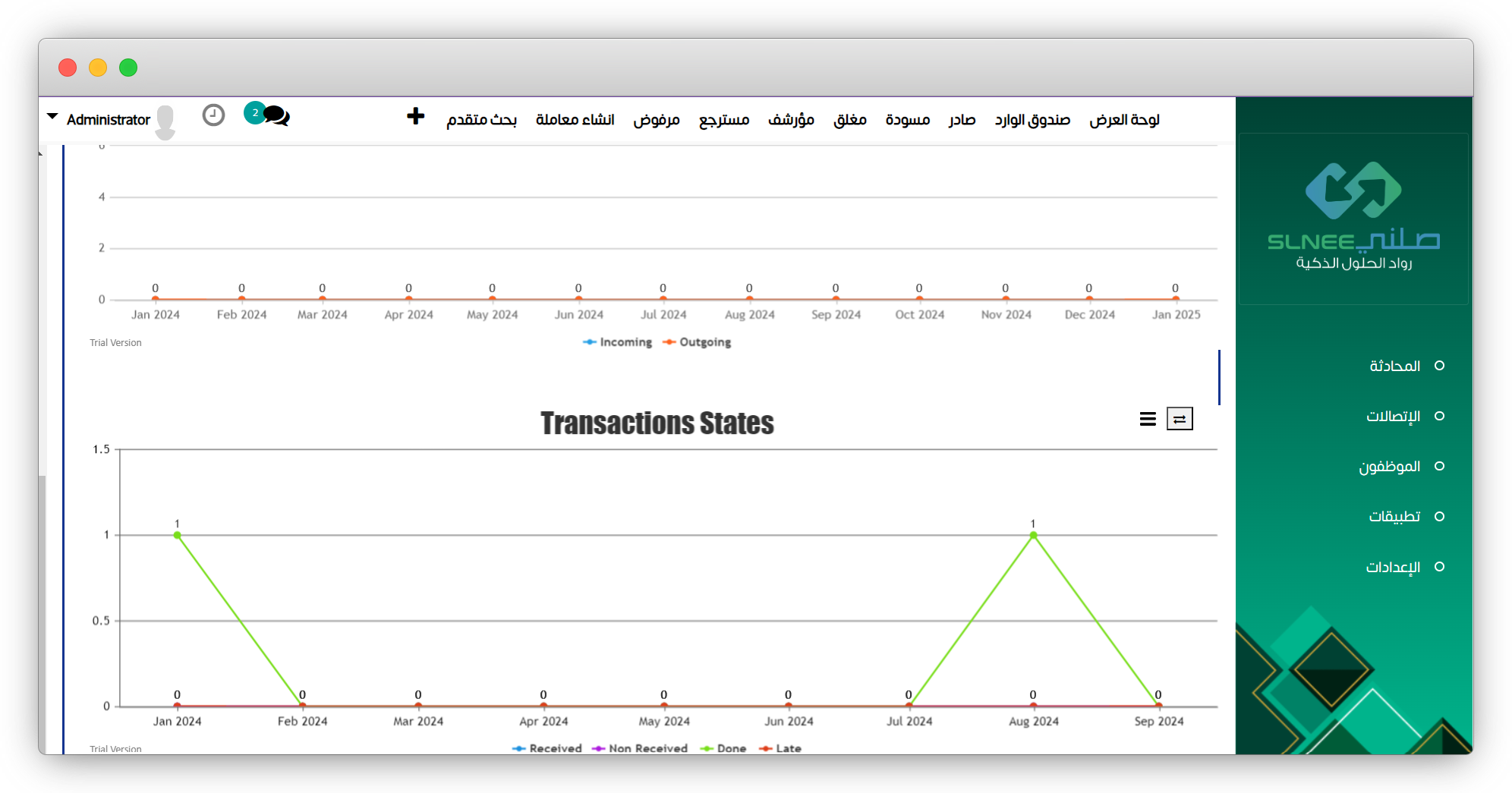The image size is (1512, 793).
Task: Expand the الإعدادات sidebar section
Action: click(x=1393, y=567)
